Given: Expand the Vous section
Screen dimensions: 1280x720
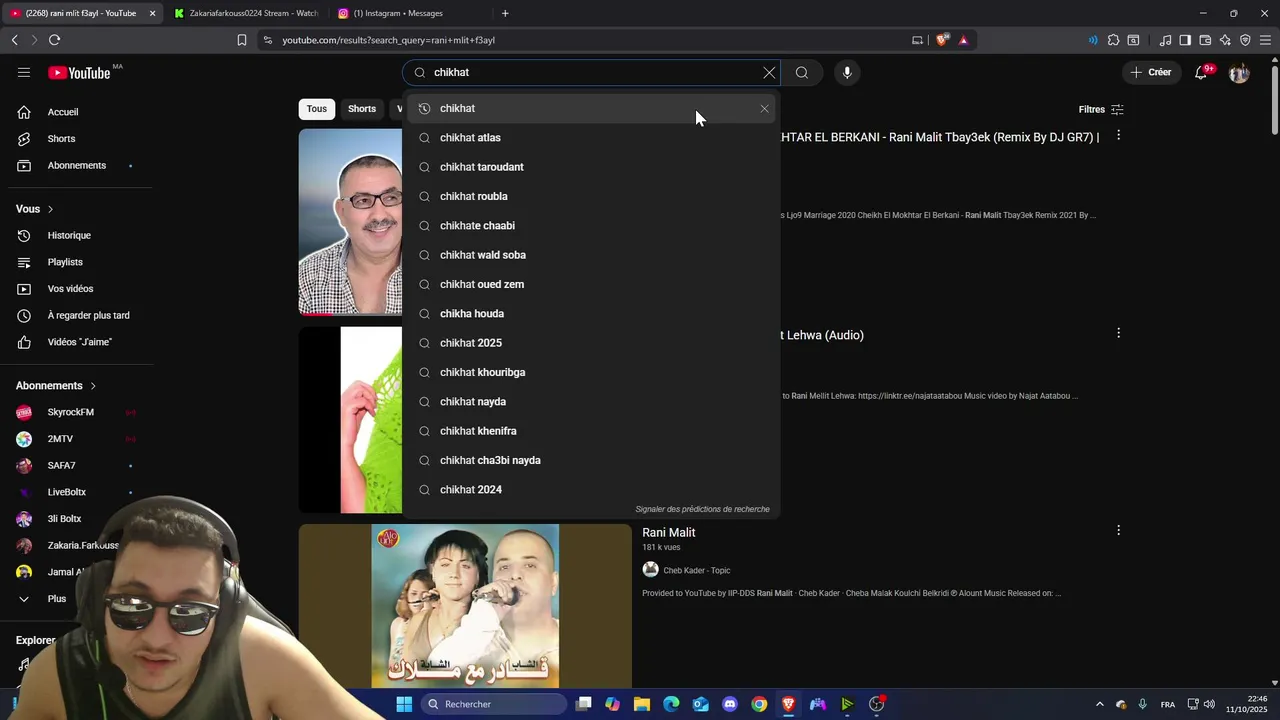Looking at the screenshot, I should click(x=35, y=209).
